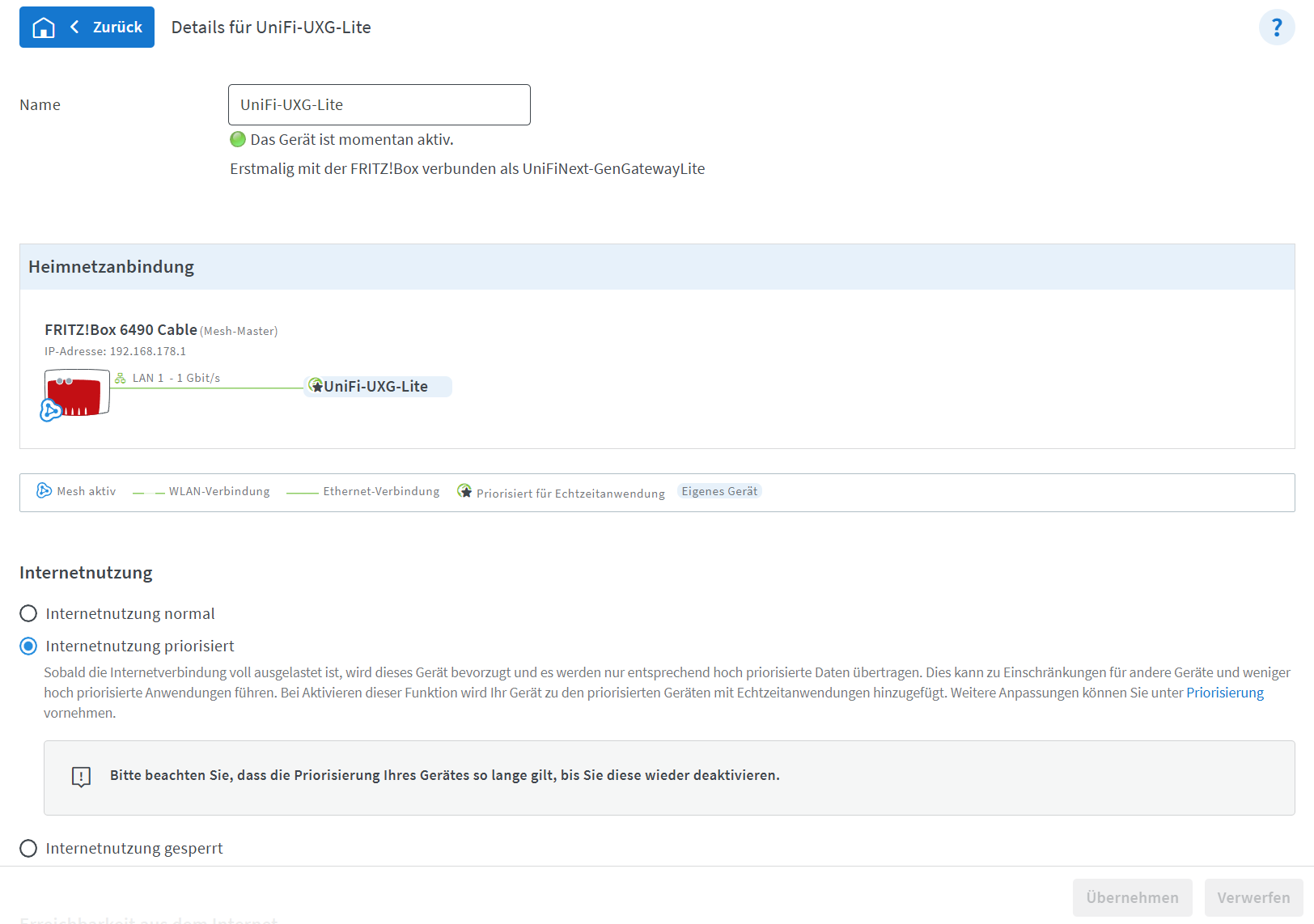Viewport: 1314px width, 924px height.
Task: Click the priority star on device node
Action: click(x=316, y=385)
